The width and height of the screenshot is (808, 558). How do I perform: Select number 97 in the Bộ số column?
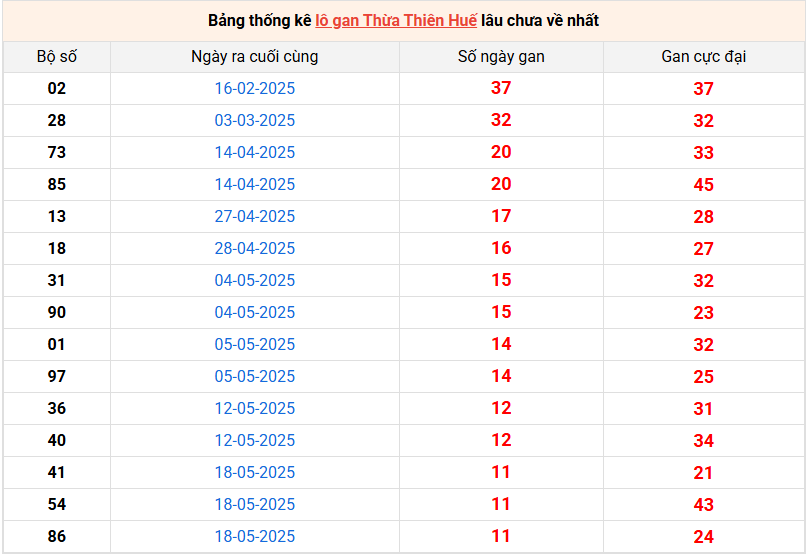click(x=56, y=376)
